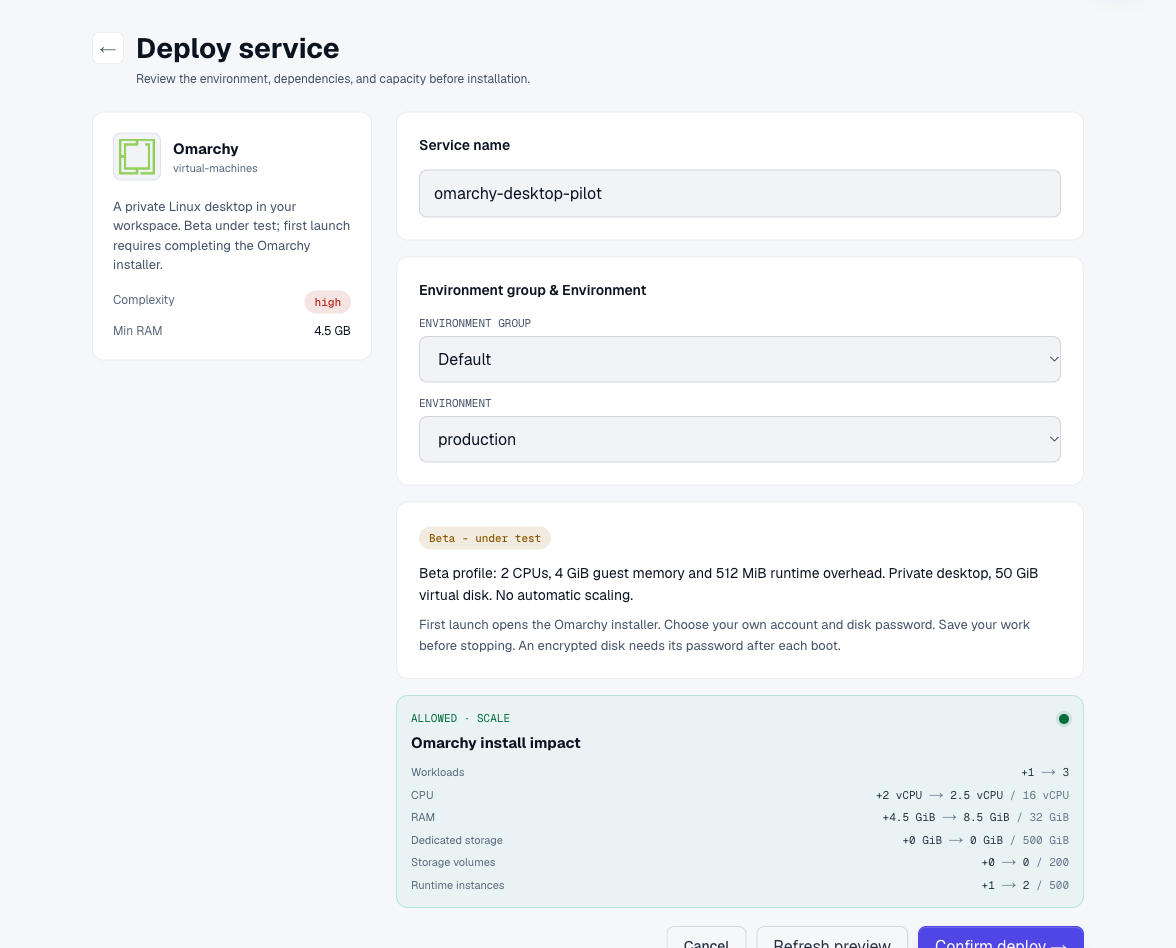
Task: Click the Omarchy green logo icon
Action: point(137,157)
